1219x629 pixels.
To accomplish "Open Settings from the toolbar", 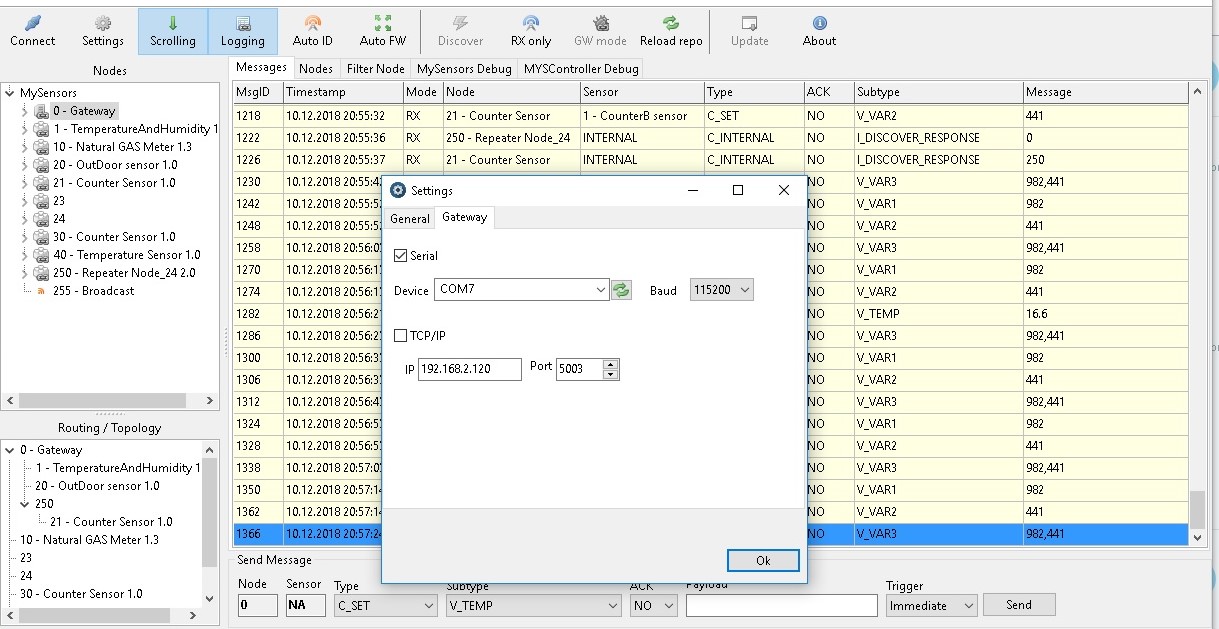I will tap(103, 30).
